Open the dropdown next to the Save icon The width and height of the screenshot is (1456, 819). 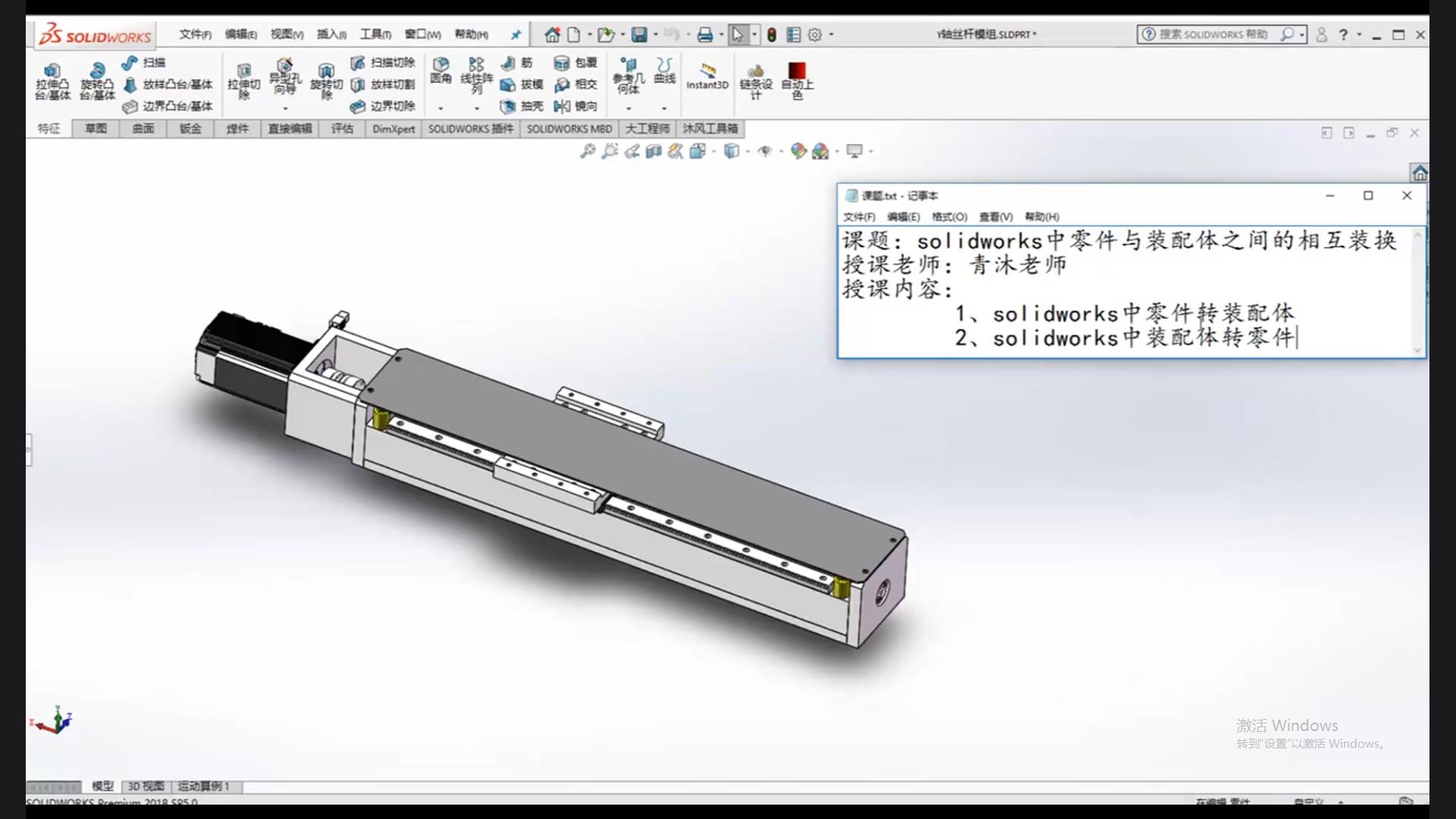[x=656, y=35]
